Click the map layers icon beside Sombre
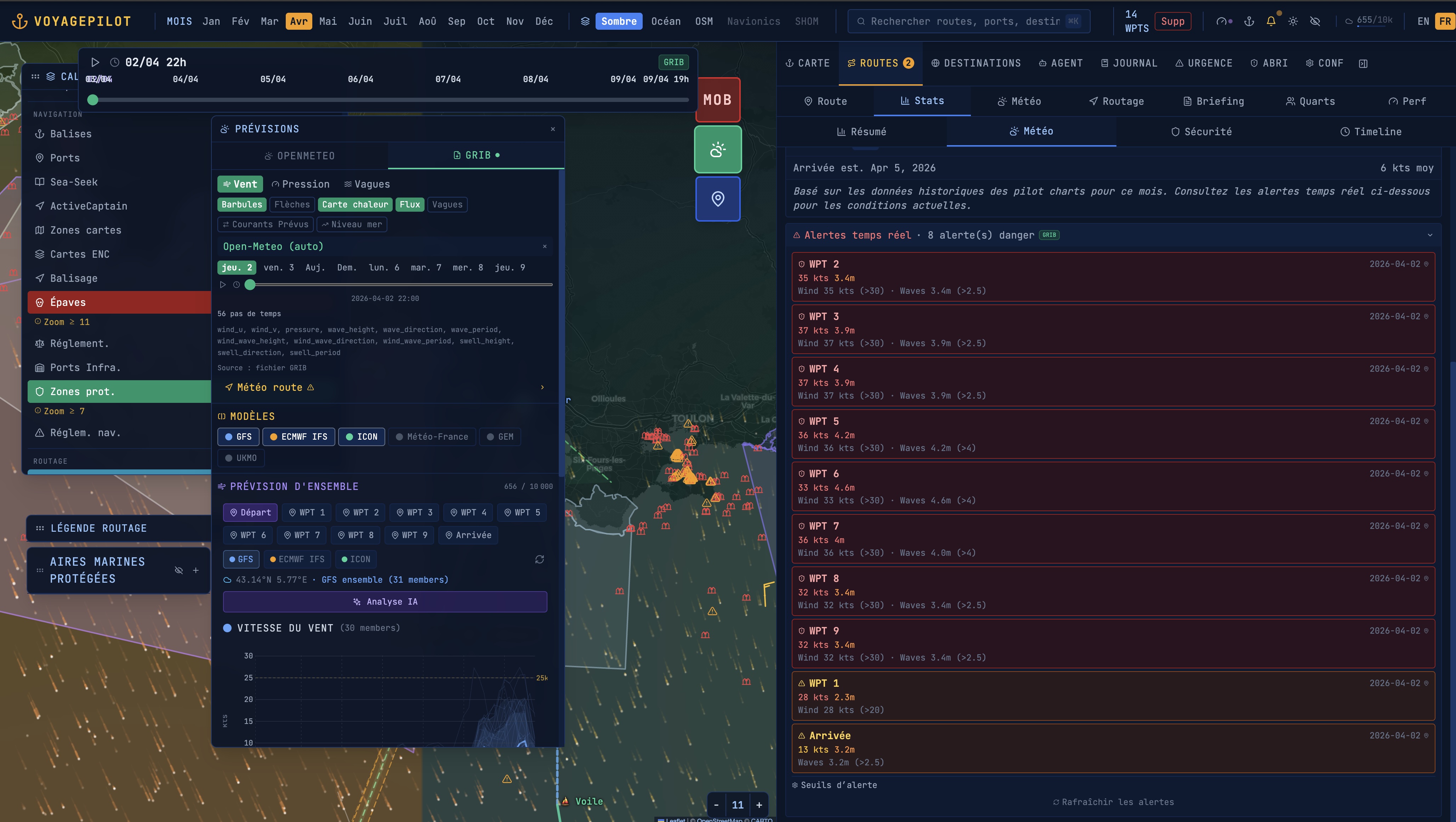The image size is (1456, 822). pos(585,22)
